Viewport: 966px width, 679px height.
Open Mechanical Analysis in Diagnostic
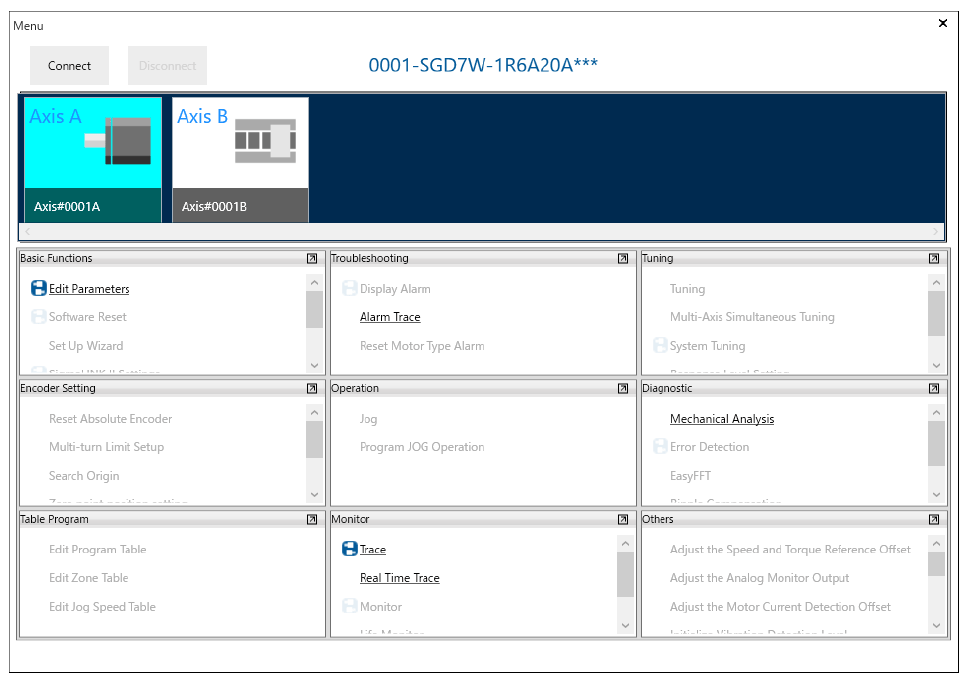coord(721,419)
